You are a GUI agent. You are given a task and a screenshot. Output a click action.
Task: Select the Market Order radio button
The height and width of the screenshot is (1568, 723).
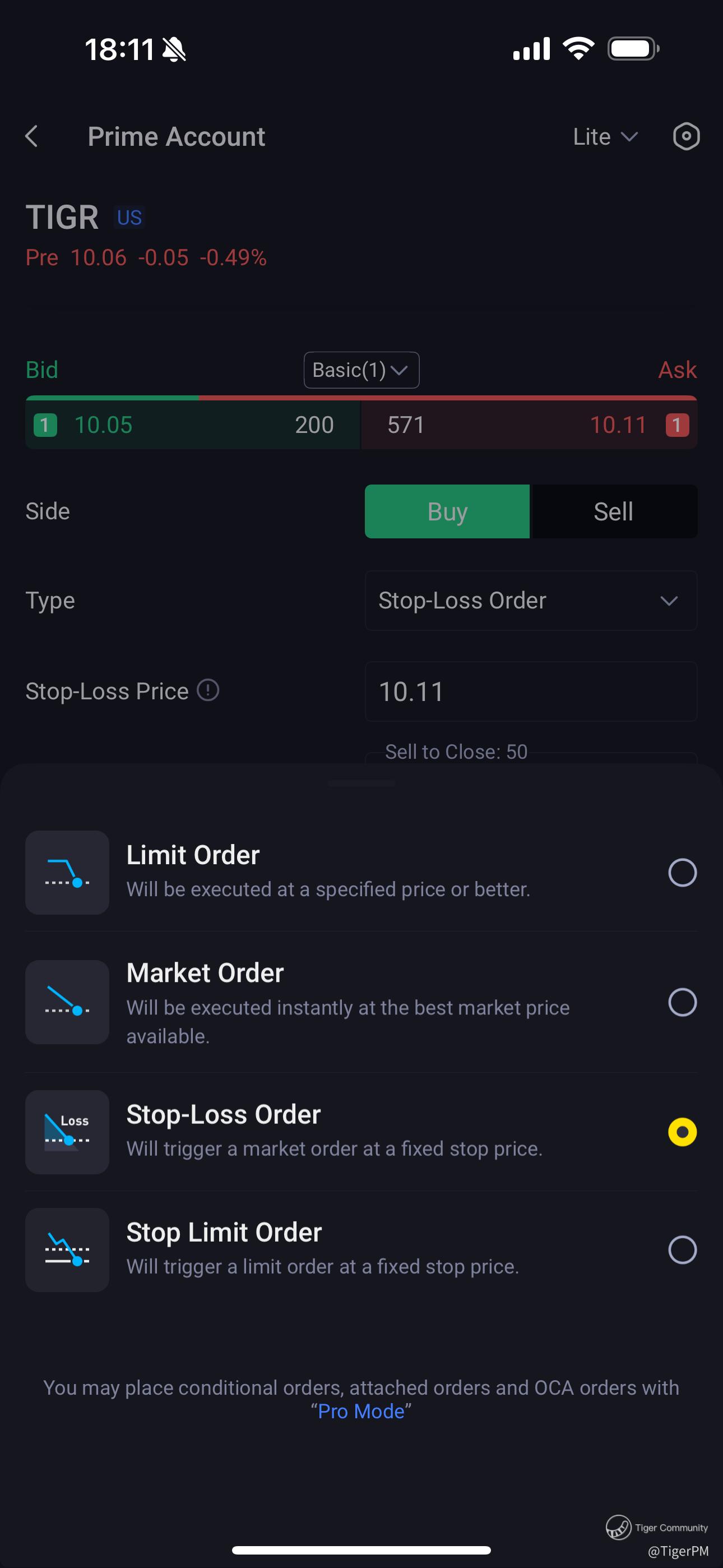(x=682, y=1002)
